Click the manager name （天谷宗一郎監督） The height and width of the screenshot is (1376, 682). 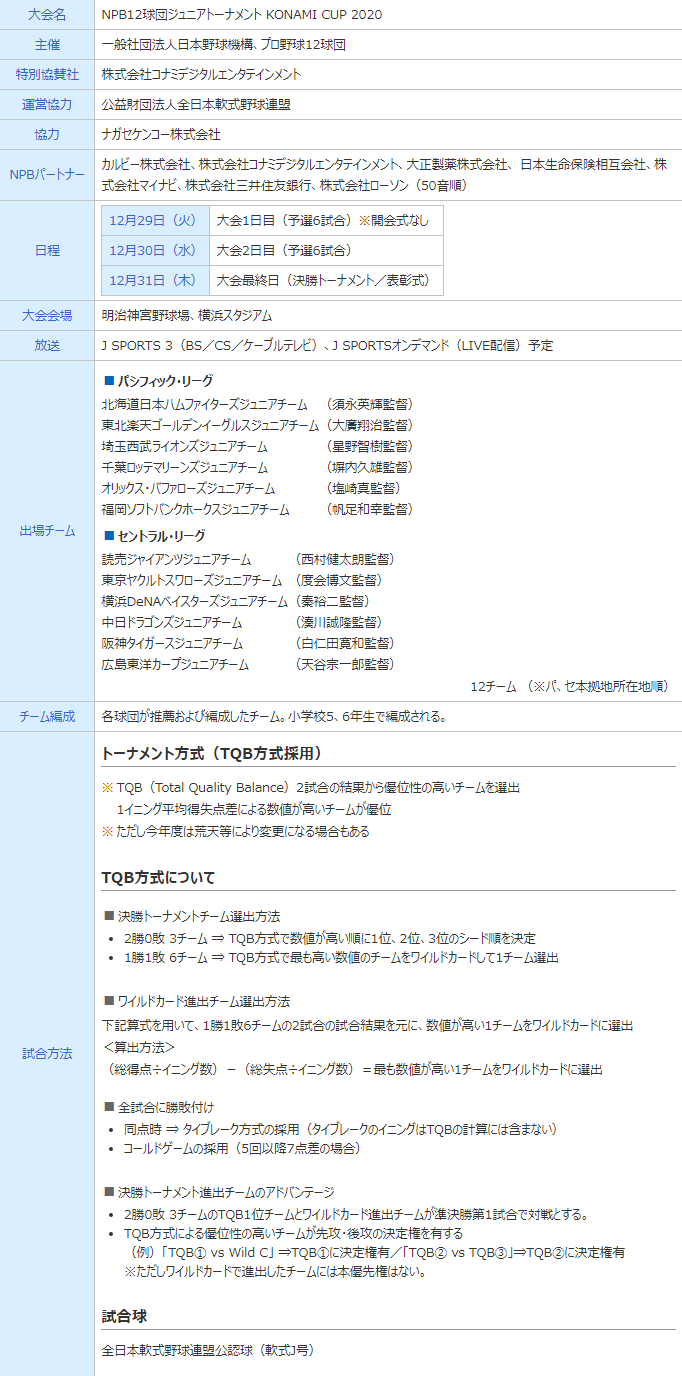point(345,664)
